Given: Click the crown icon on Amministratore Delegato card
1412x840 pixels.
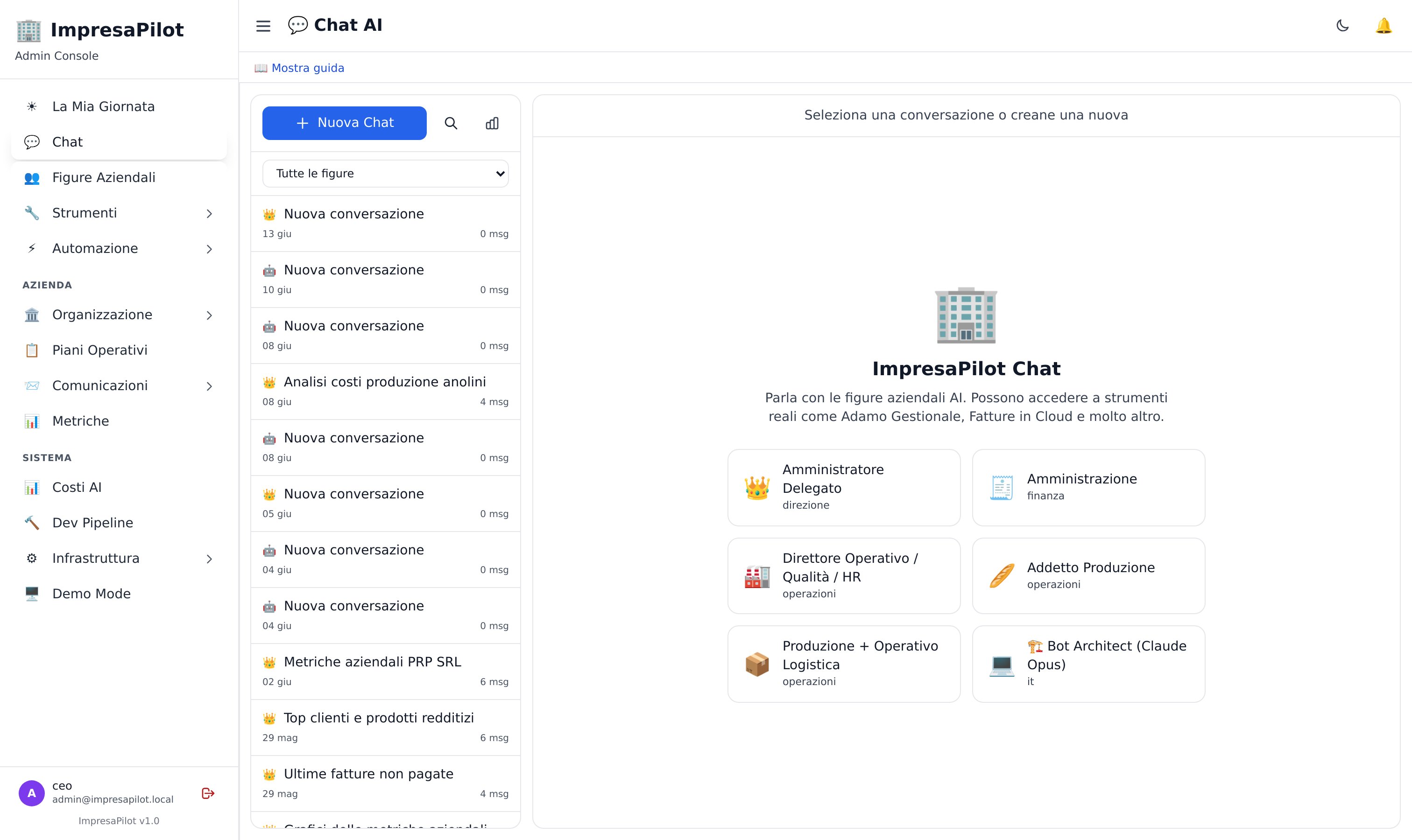Looking at the screenshot, I should tap(757, 488).
